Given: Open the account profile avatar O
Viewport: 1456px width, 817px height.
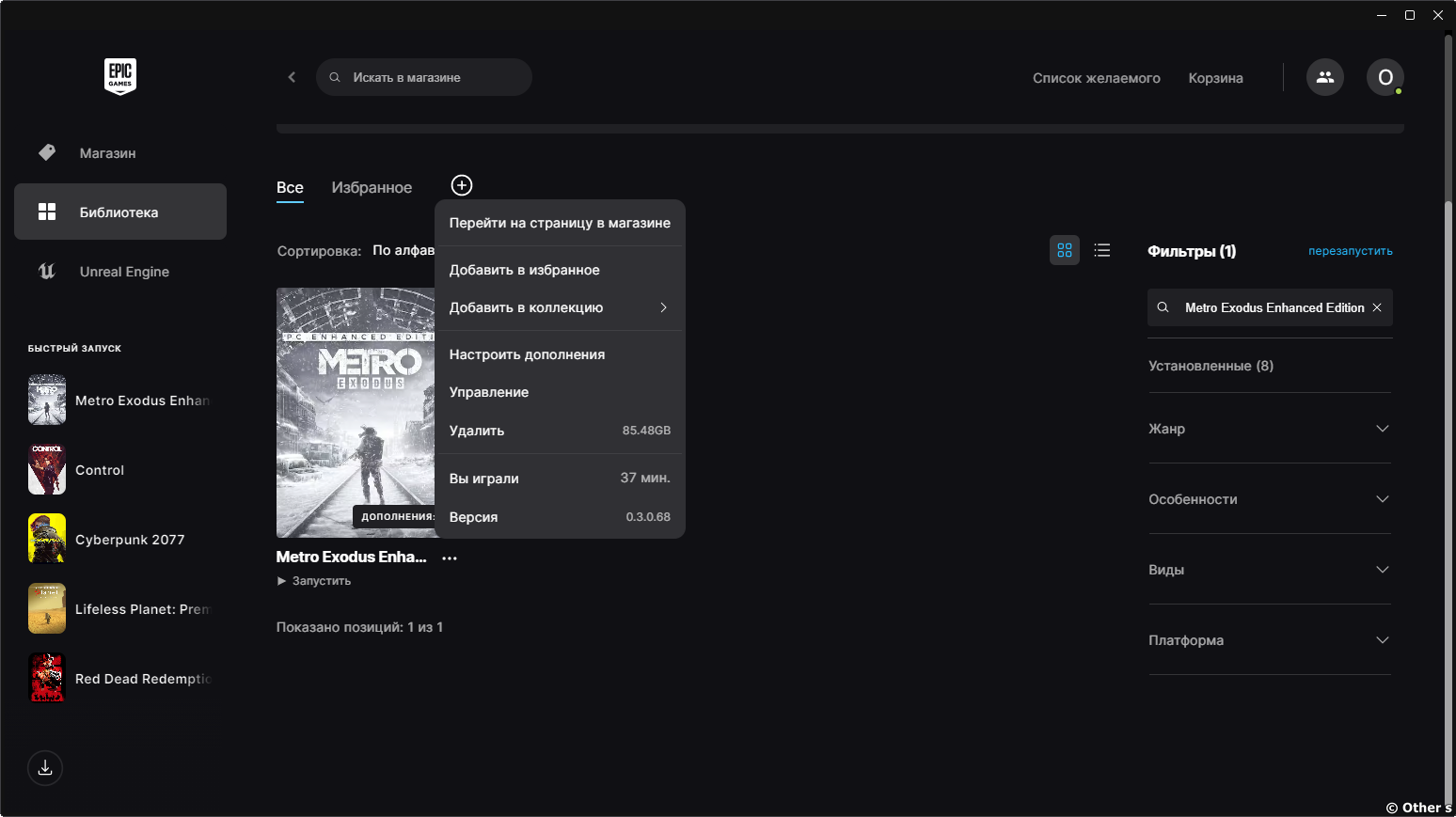Looking at the screenshot, I should click(1385, 77).
